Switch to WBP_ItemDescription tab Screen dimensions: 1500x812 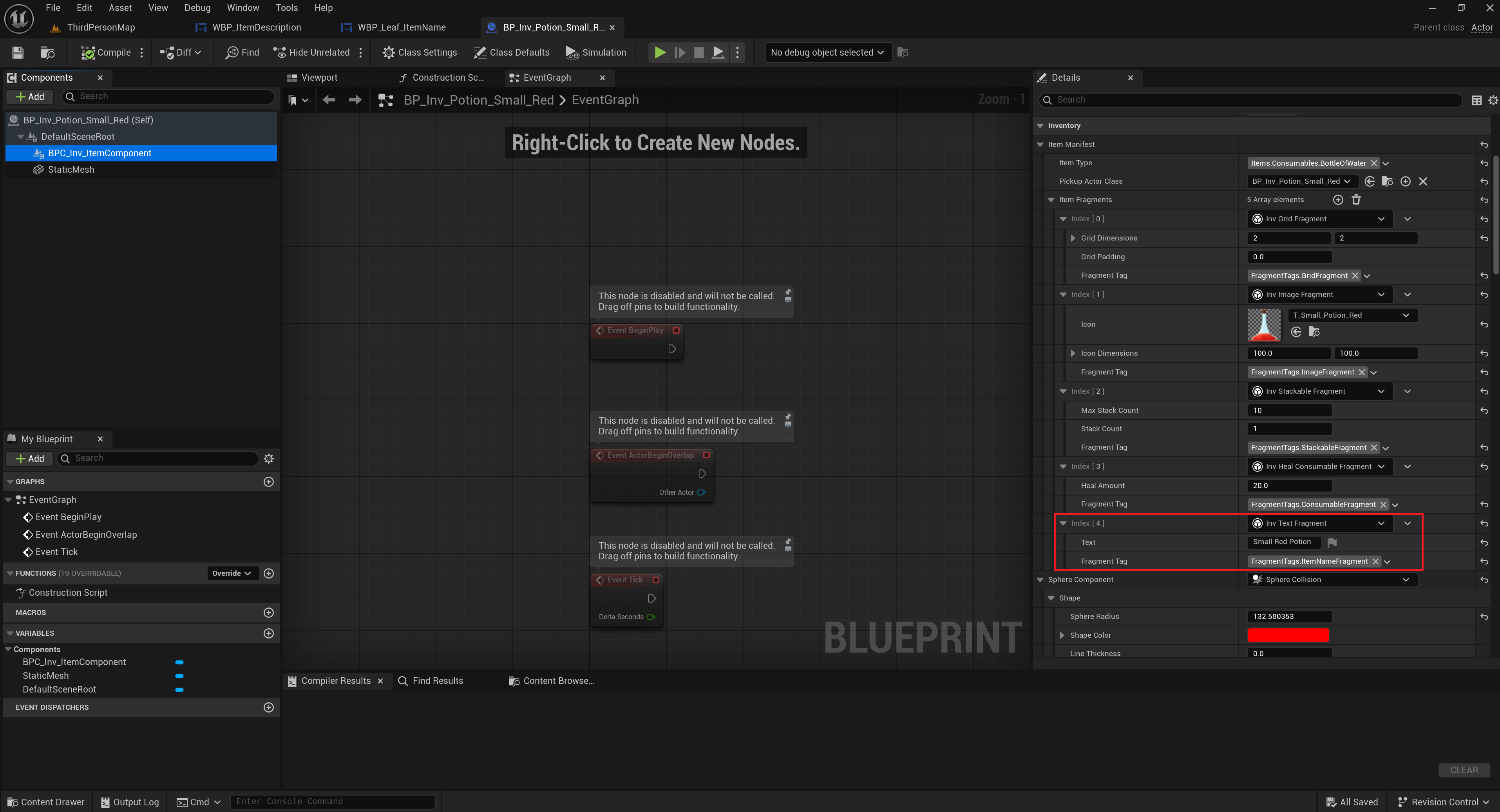pyautogui.click(x=256, y=27)
